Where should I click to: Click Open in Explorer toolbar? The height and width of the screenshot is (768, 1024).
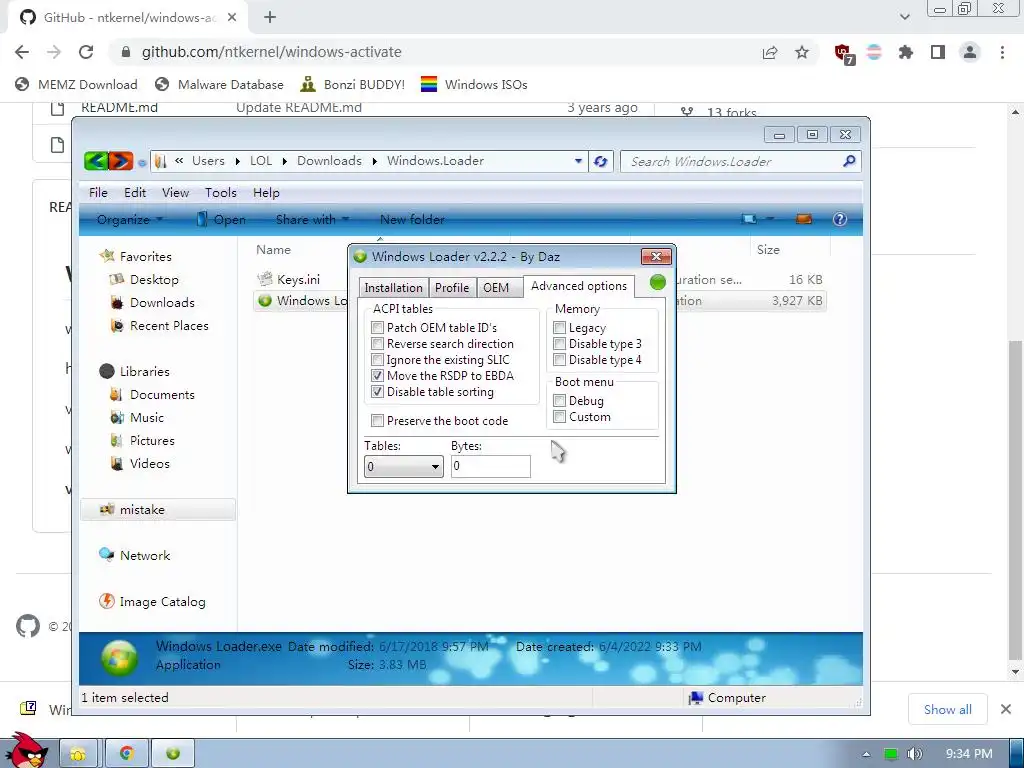[x=221, y=219]
